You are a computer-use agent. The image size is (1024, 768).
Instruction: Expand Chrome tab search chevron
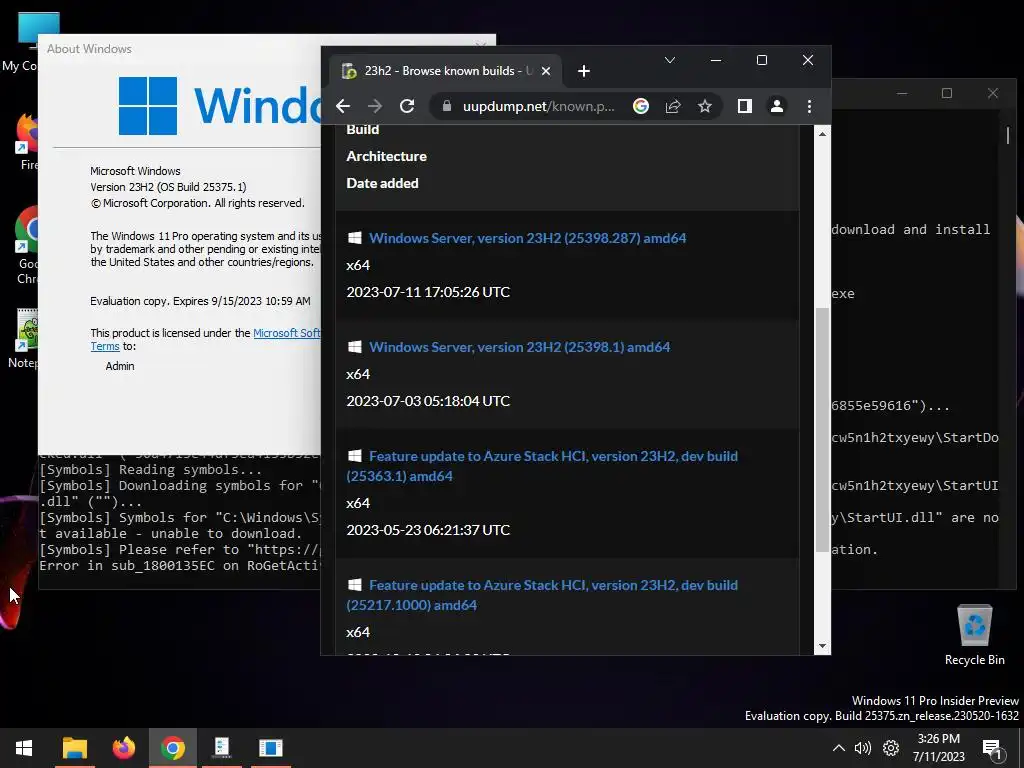[x=669, y=60]
